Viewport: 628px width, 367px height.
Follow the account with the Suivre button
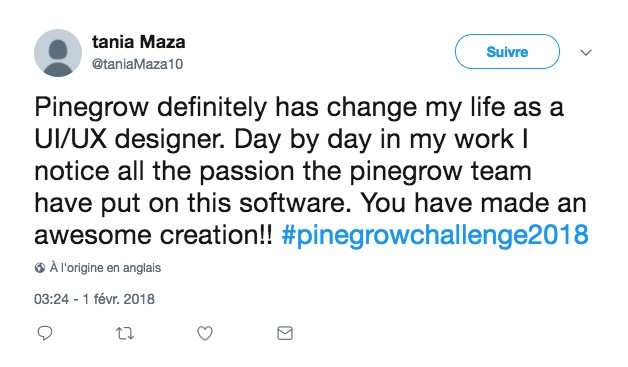click(x=507, y=52)
